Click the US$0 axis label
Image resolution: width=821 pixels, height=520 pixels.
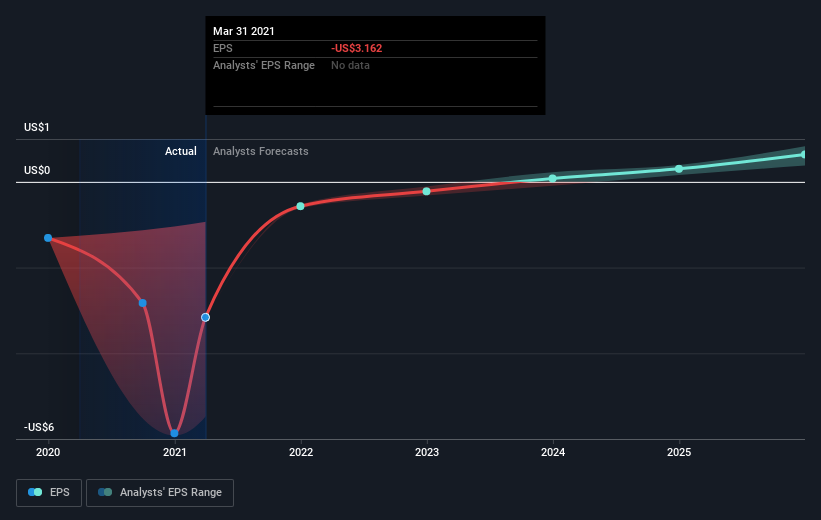tap(37, 170)
